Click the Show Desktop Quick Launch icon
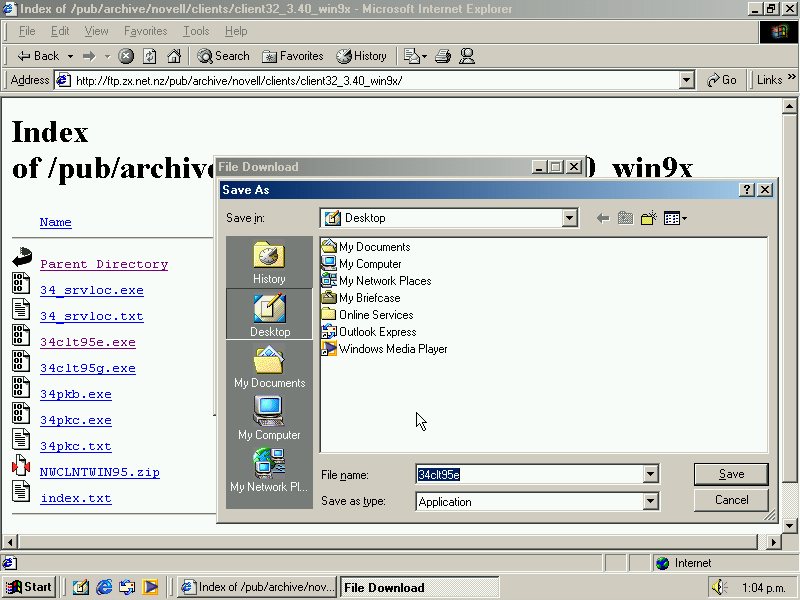 click(81, 587)
